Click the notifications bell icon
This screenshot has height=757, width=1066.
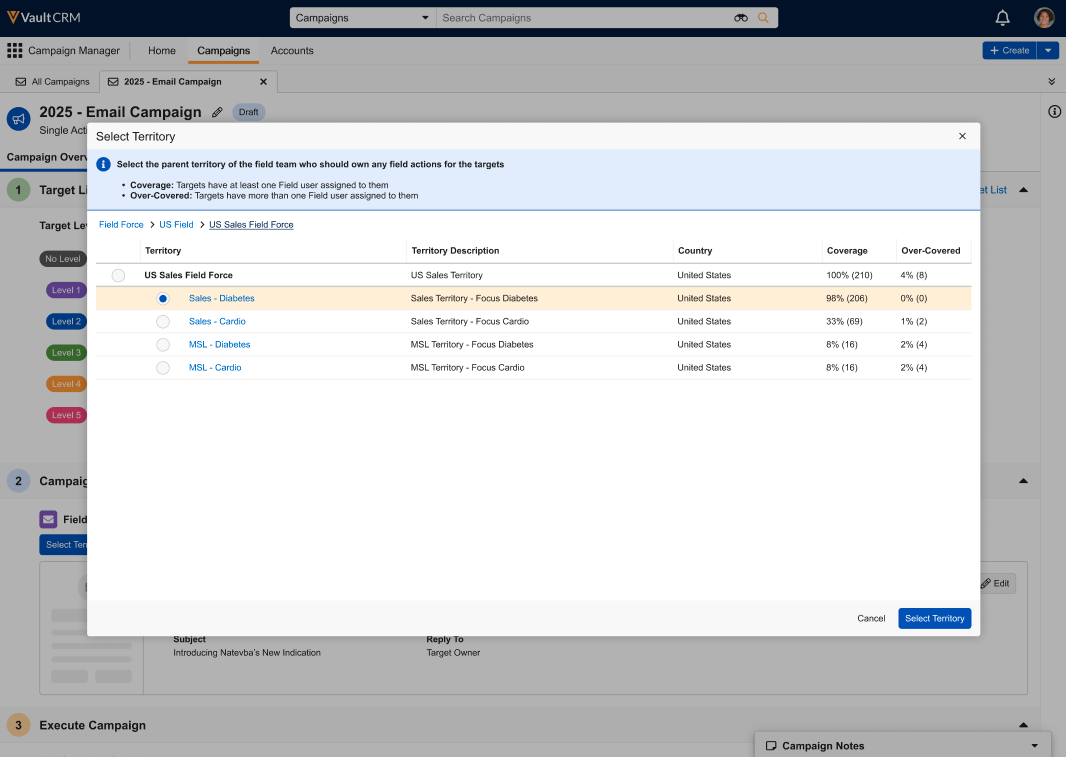click(1002, 18)
